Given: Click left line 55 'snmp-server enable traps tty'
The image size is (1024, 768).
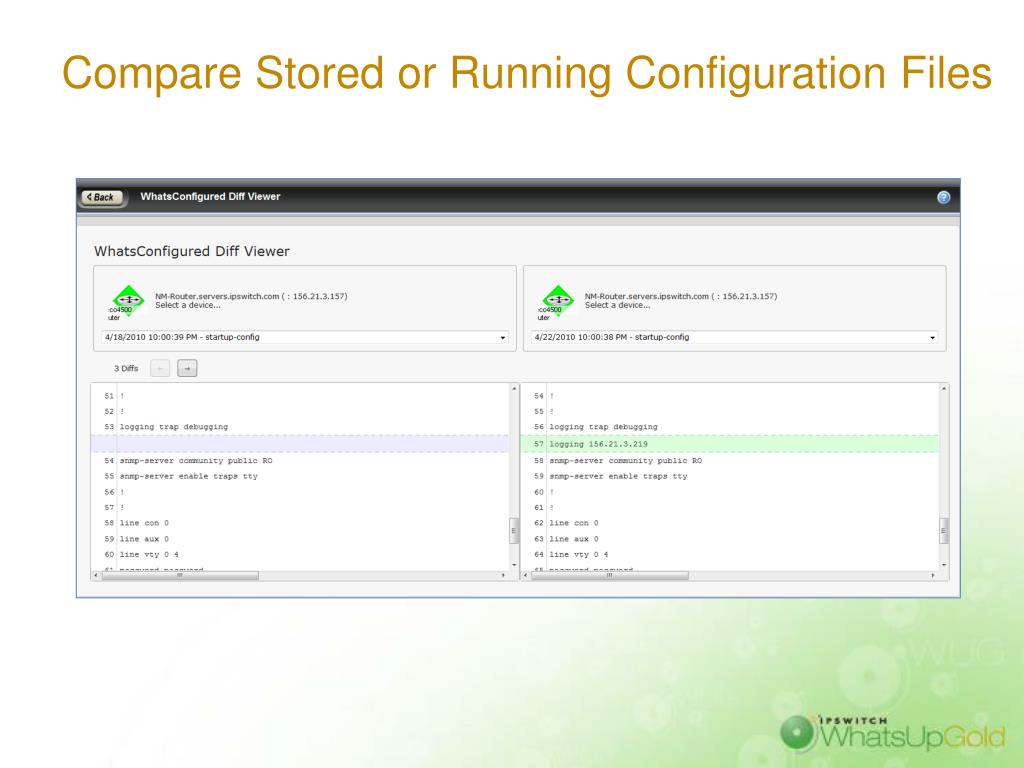Looking at the screenshot, I should coord(189,477).
